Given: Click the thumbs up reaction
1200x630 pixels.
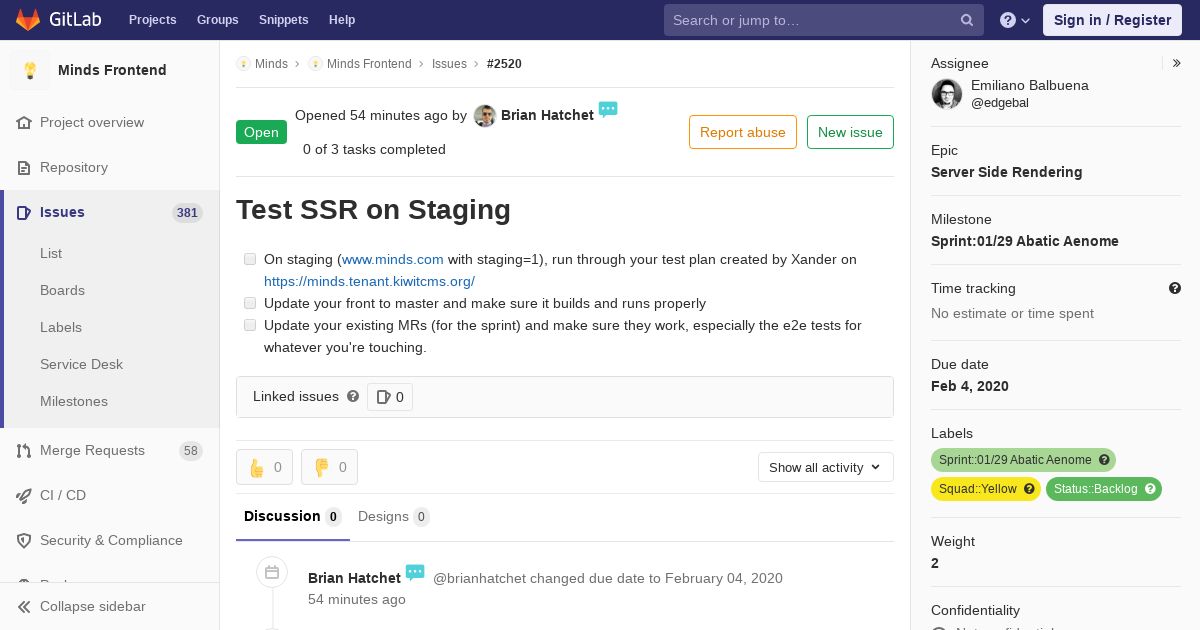Looking at the screenshot, I should (264, 467).
